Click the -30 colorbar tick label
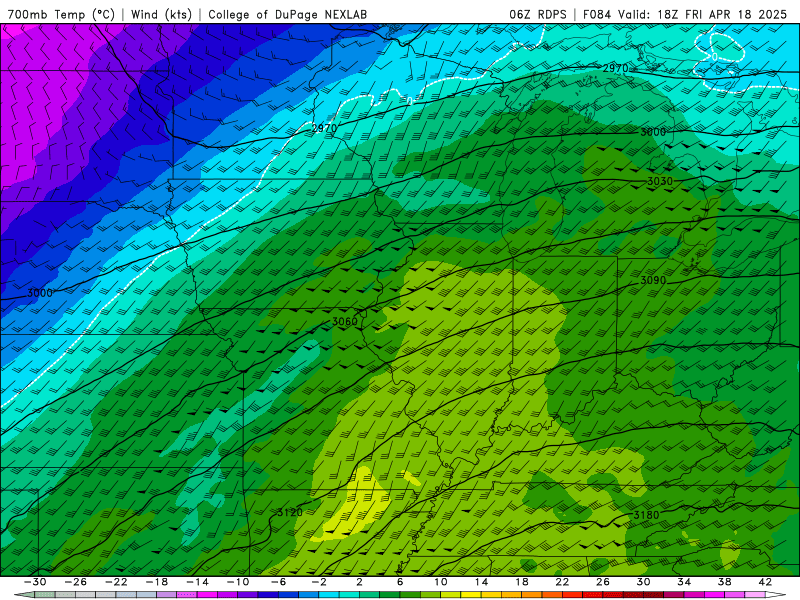Image resolution: width=800 pixels, height=600 pixels. point(35,582)
